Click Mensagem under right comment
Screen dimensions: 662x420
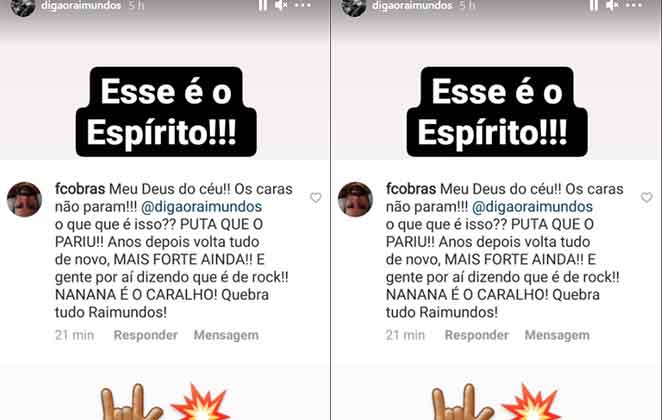tap(557, 335)
